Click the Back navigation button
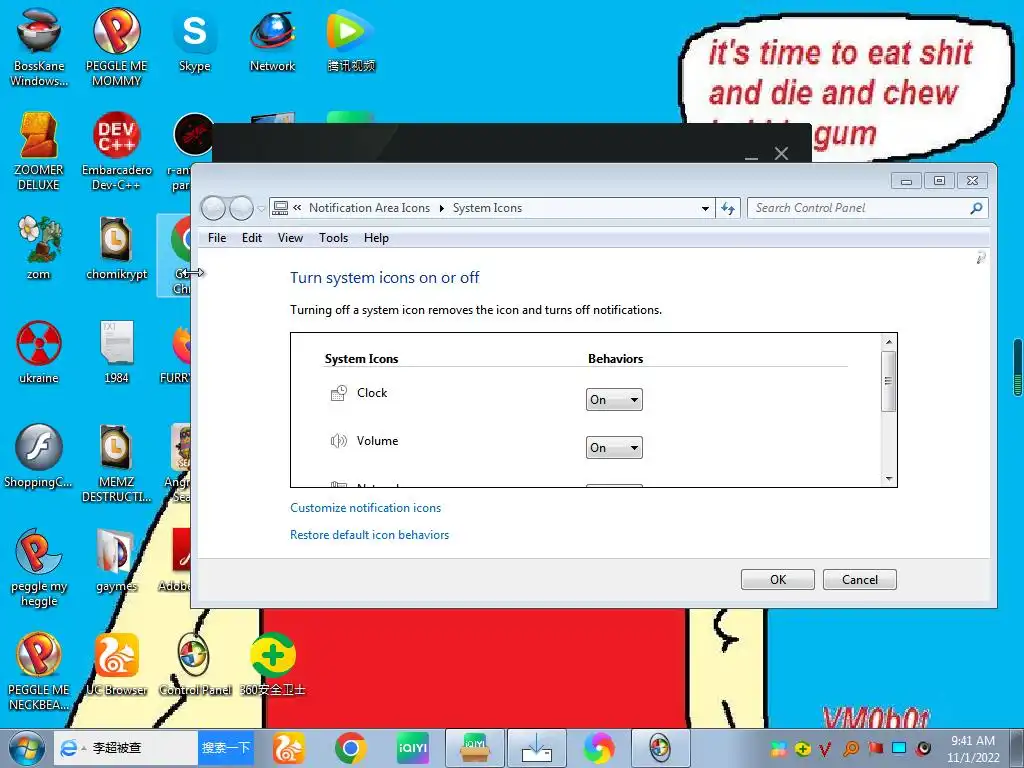The height and width of the screenshot is (768, 1024). (214, 208)
